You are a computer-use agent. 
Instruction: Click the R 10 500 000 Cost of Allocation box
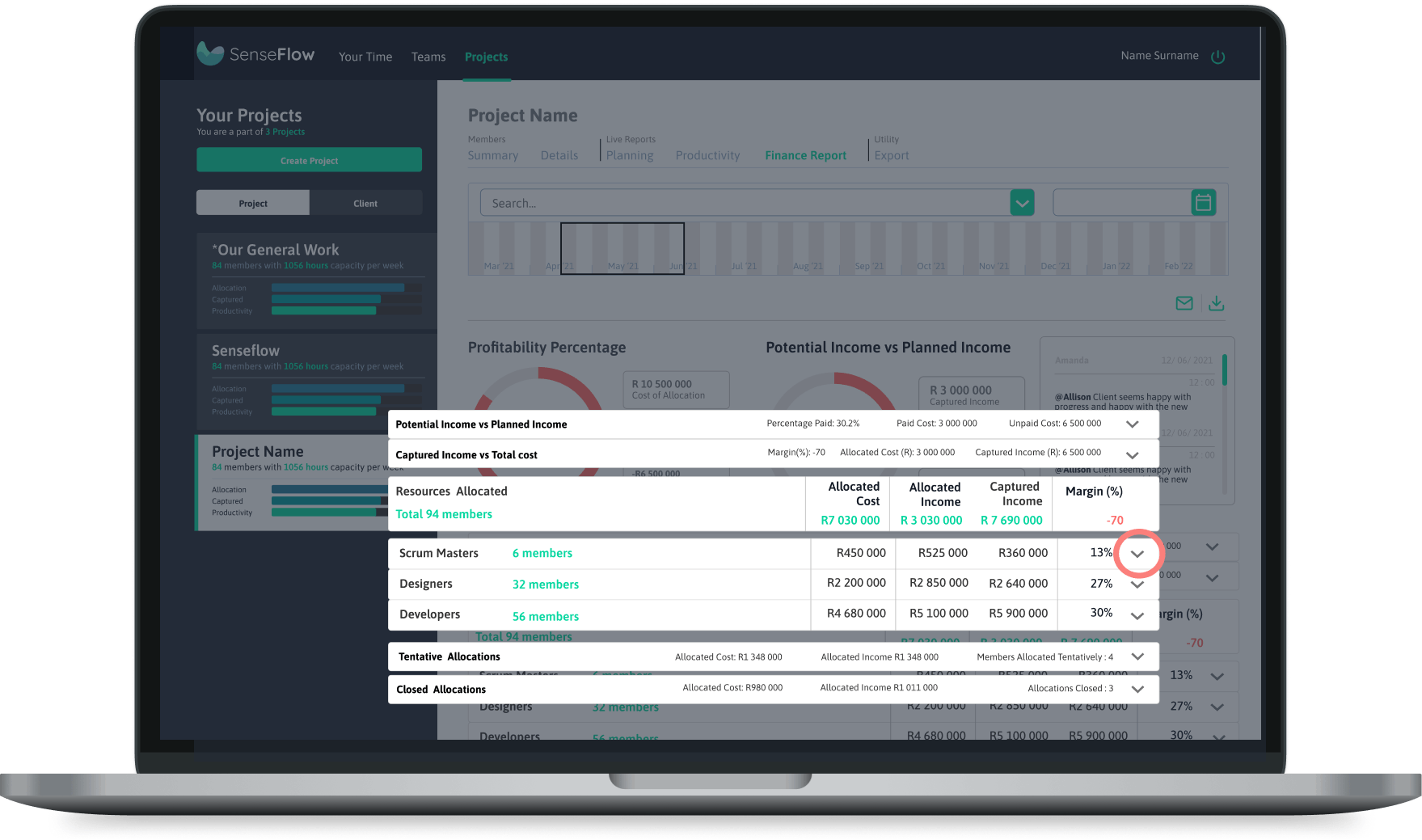point(676,390)
